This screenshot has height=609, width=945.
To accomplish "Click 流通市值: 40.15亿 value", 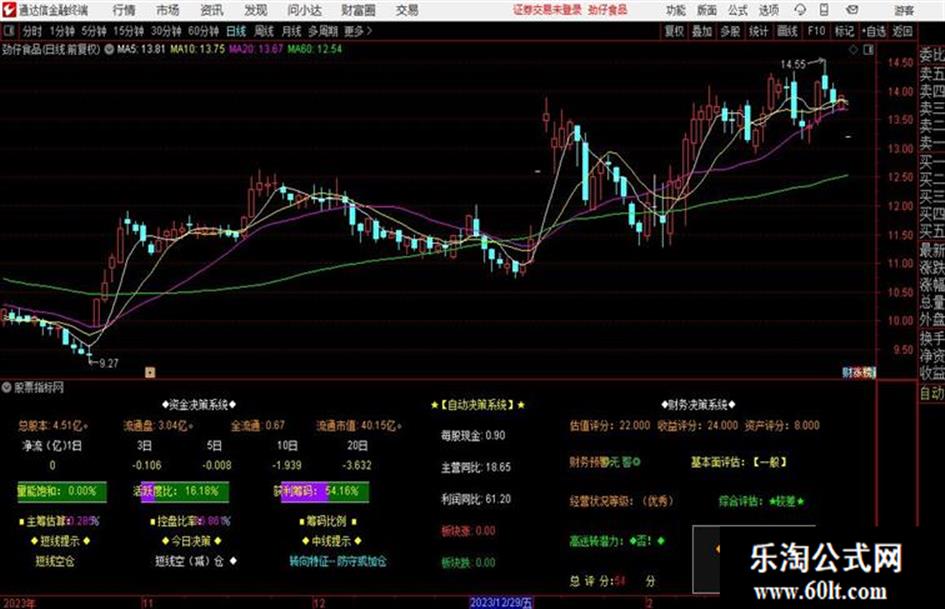I will [359, 426].
